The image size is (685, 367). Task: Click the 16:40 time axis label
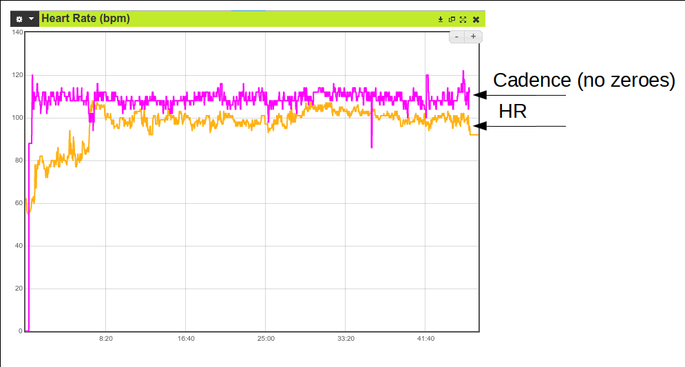coord(186,339)
